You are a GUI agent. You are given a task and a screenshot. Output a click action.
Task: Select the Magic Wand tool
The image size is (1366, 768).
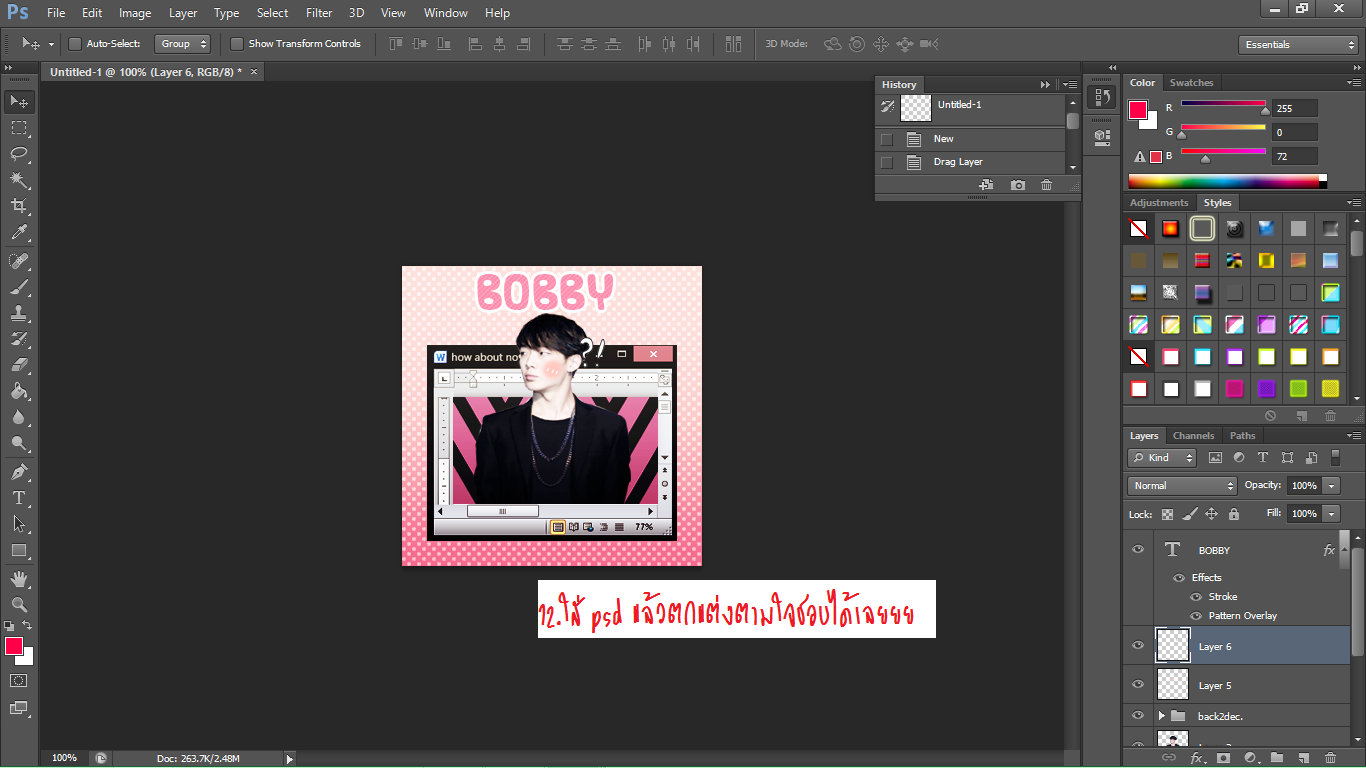[19, 180]
